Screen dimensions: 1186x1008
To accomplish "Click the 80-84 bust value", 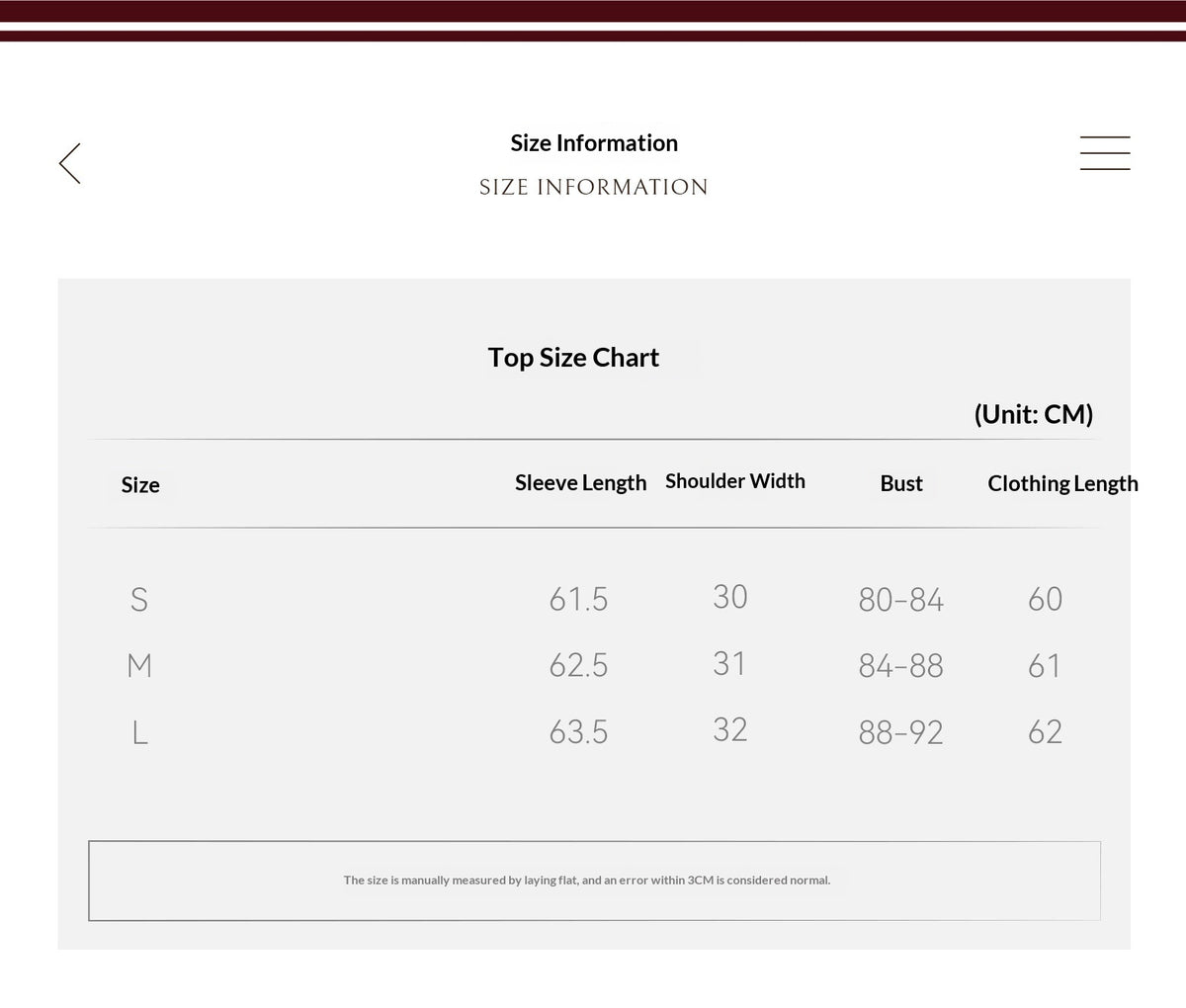I will pyautogui.click(x=900, y=600).
